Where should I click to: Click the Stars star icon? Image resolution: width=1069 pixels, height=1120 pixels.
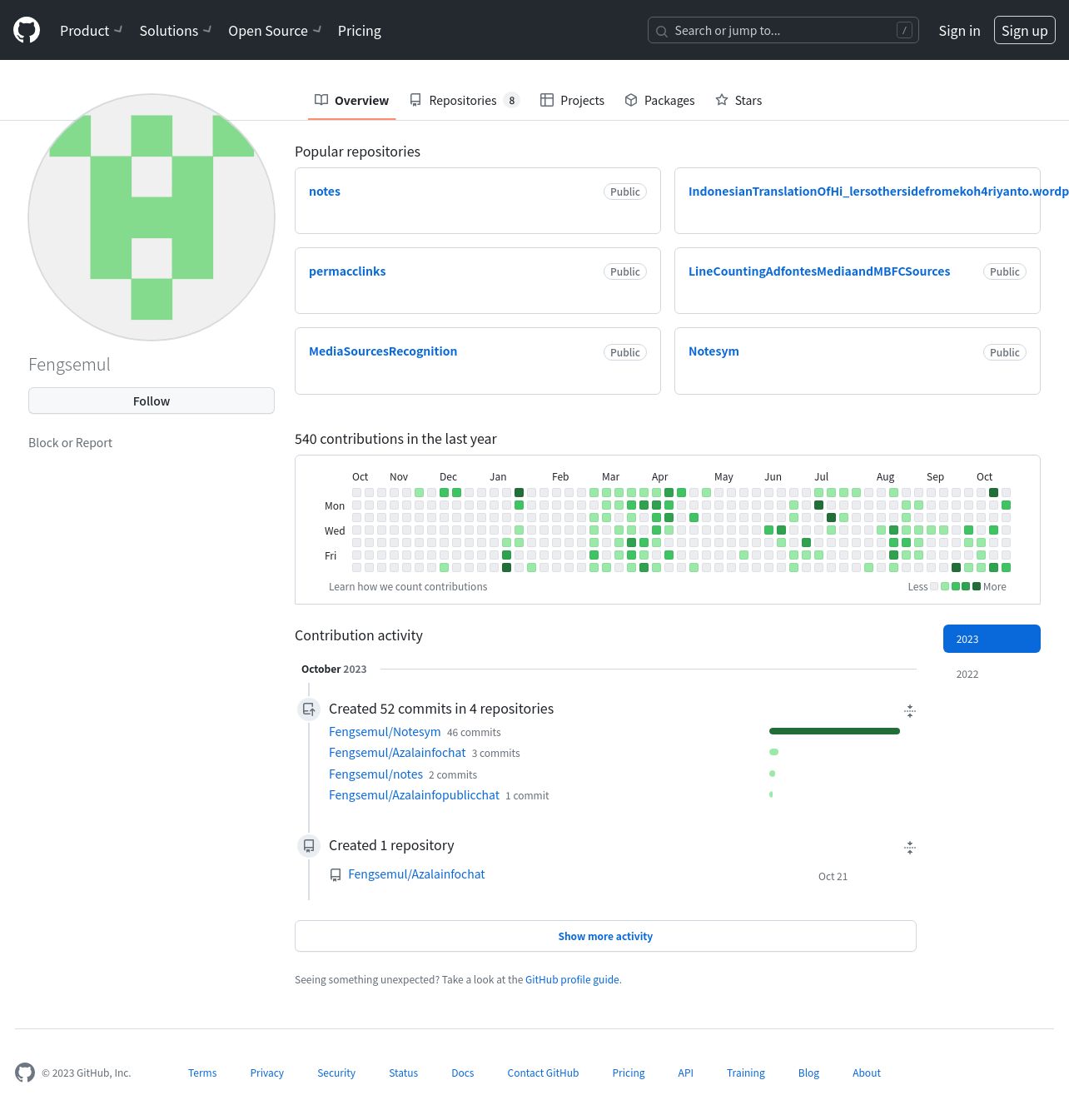click(722, 100)
